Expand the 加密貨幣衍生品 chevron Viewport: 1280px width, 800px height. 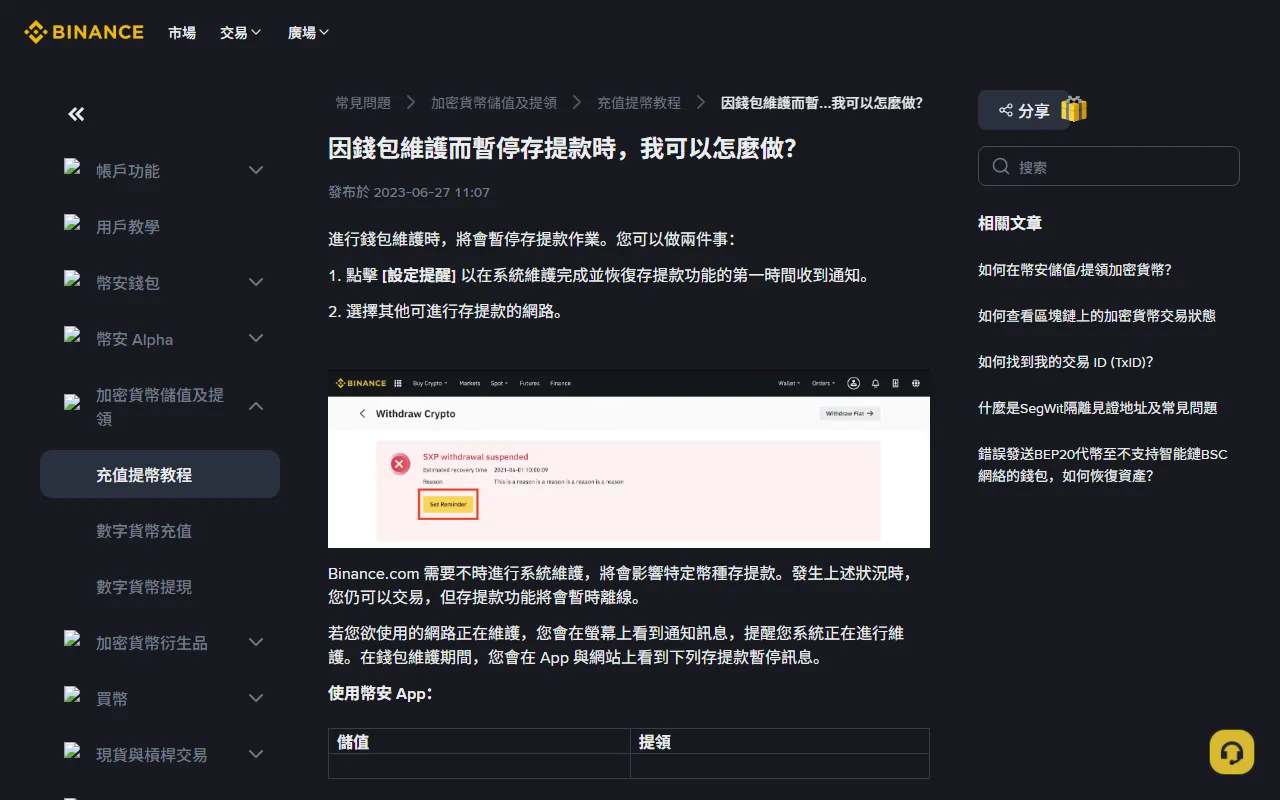[256, 643]
